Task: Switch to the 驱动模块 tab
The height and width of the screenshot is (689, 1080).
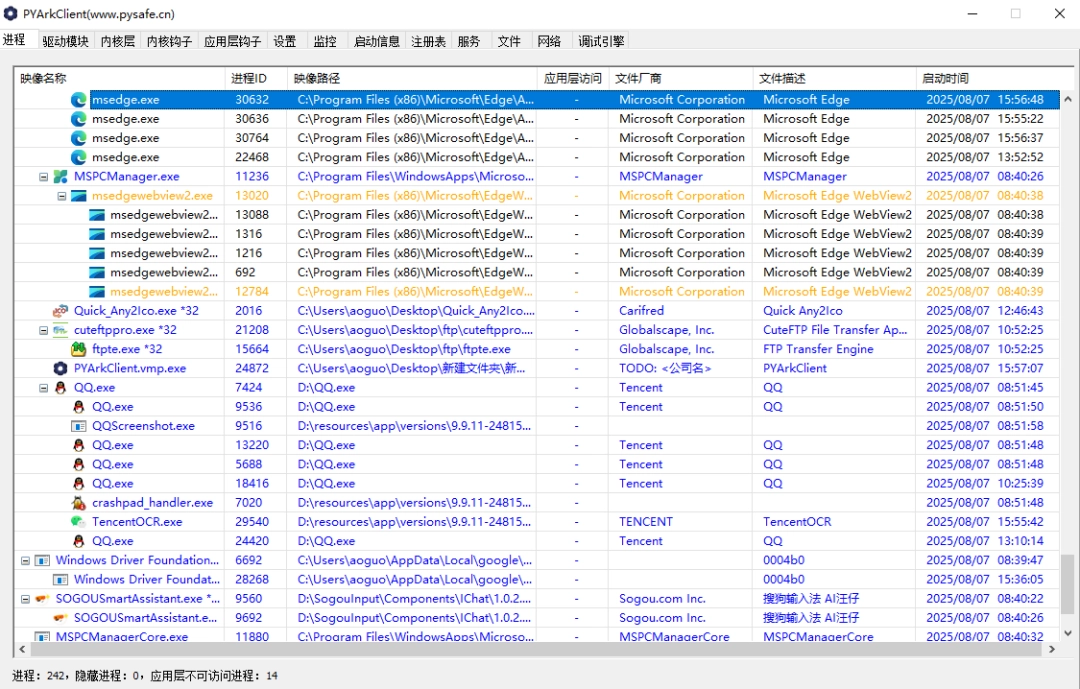Action: coord(65,41)
